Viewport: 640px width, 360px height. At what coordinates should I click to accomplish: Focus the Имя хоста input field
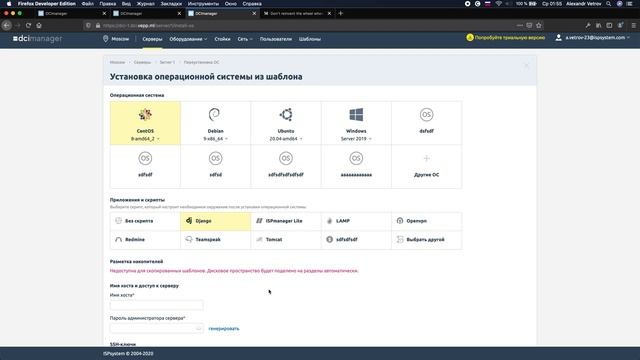point(156,304)
